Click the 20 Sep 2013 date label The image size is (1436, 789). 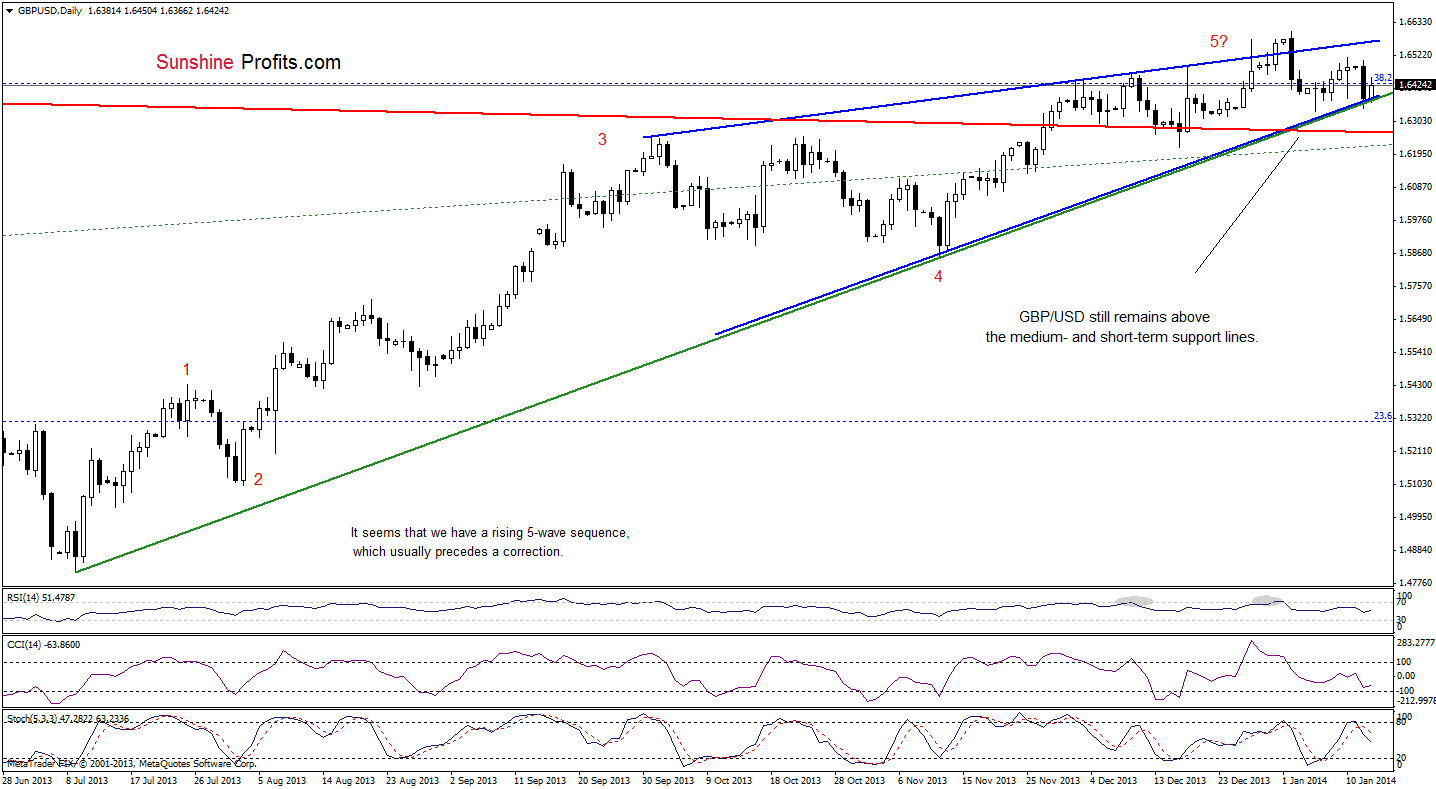[x=603, y=779]
